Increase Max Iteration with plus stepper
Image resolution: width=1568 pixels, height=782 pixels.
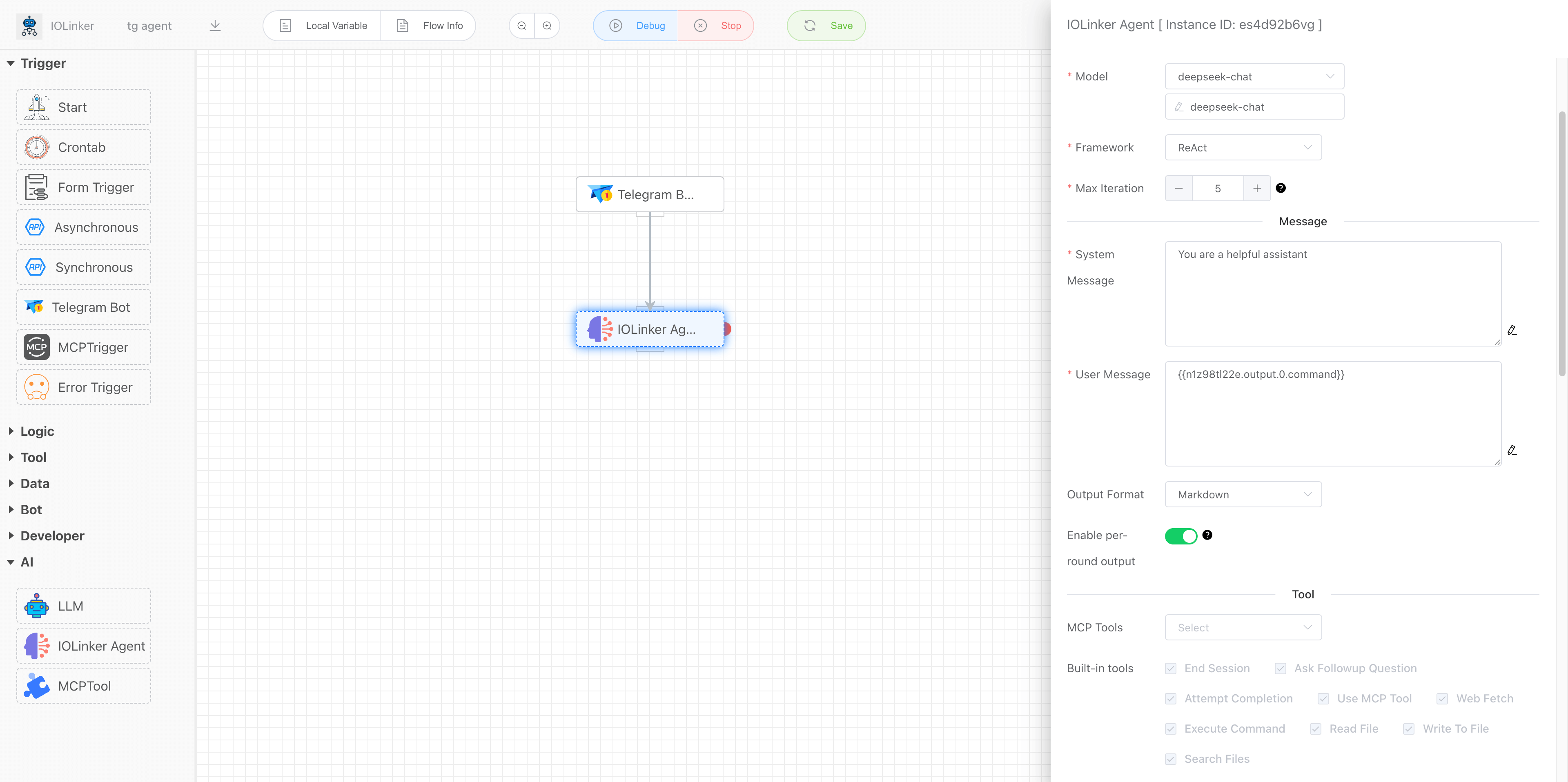click(x=1257, y=188)
